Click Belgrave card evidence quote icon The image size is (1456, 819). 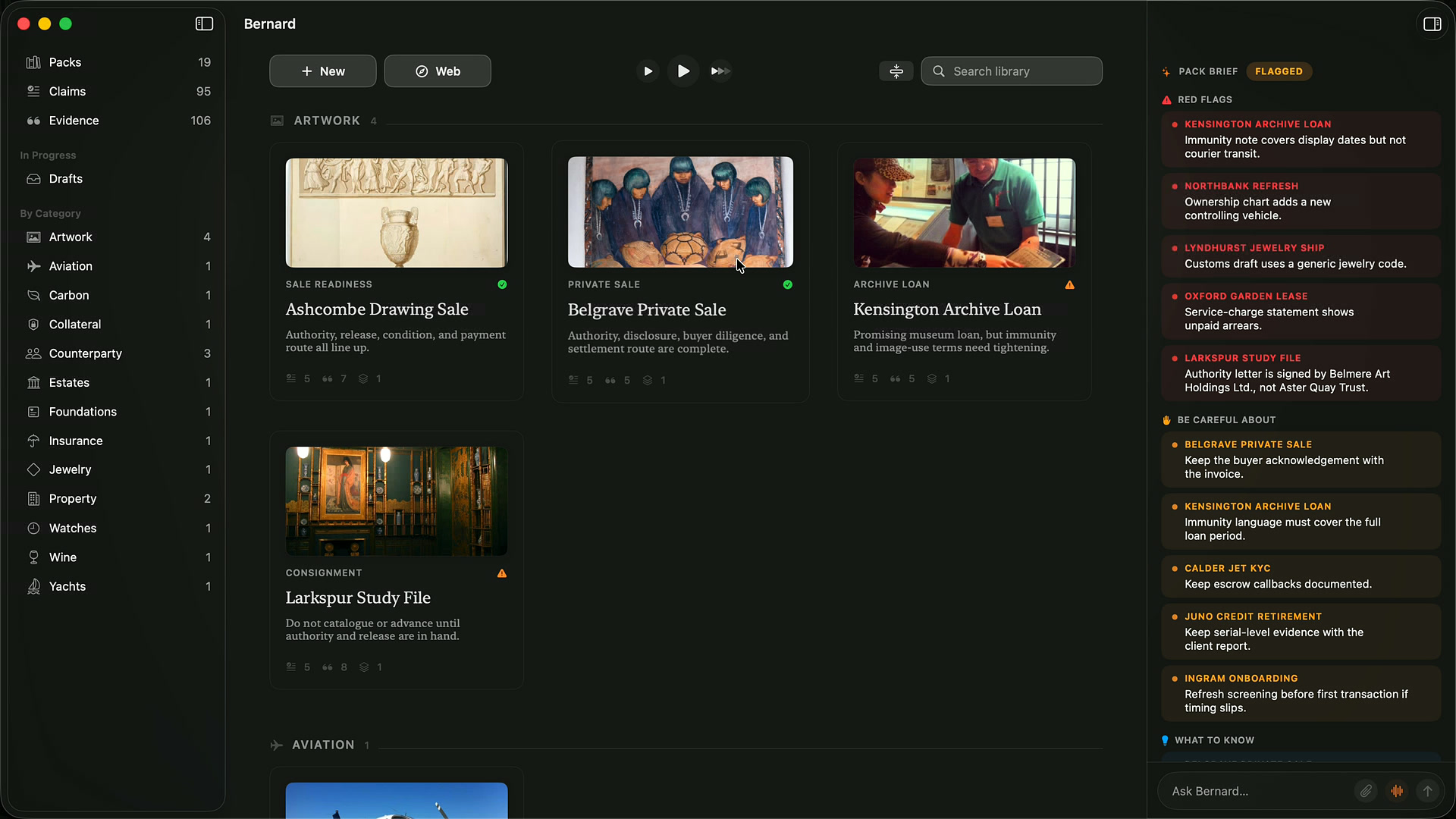(610, 381)
